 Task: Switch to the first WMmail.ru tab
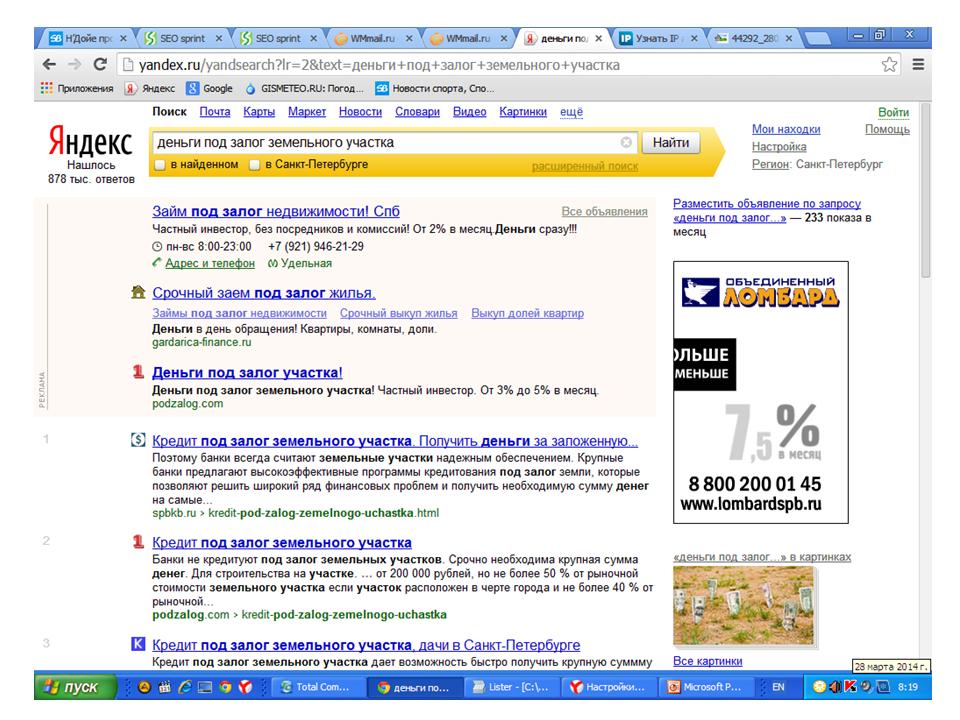tap(373, 38)
